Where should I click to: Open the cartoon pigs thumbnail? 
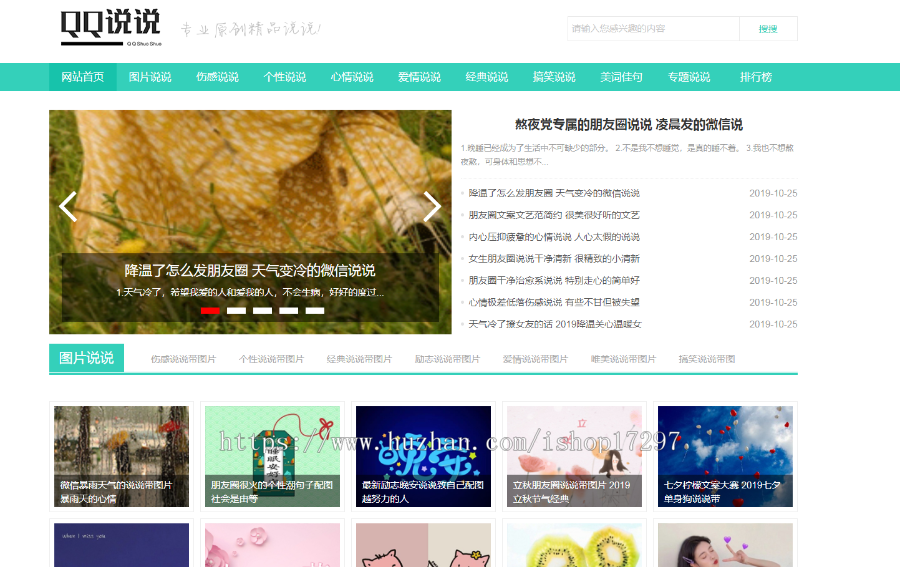pyautogui.click(x=423, y=545)
